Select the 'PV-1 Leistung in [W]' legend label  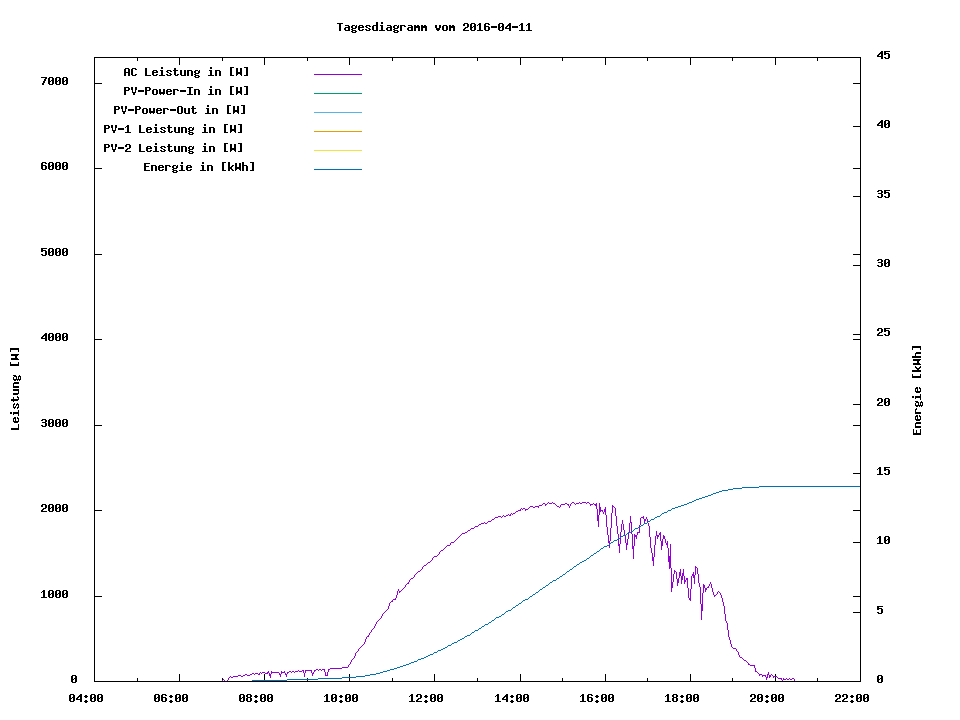coord(173,129)
